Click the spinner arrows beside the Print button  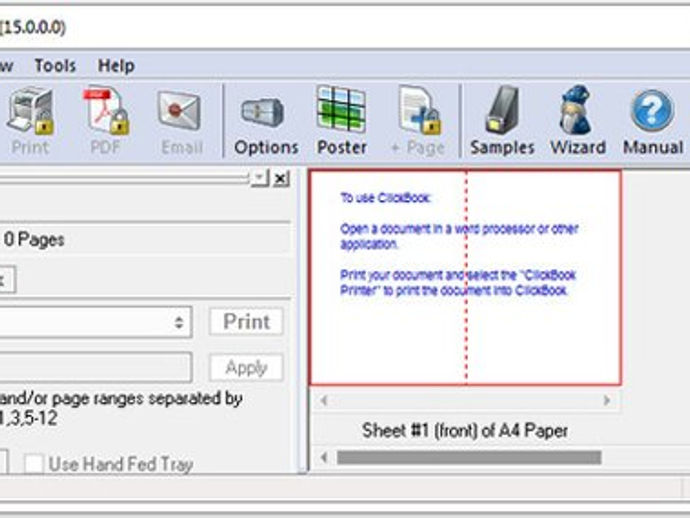178,322
